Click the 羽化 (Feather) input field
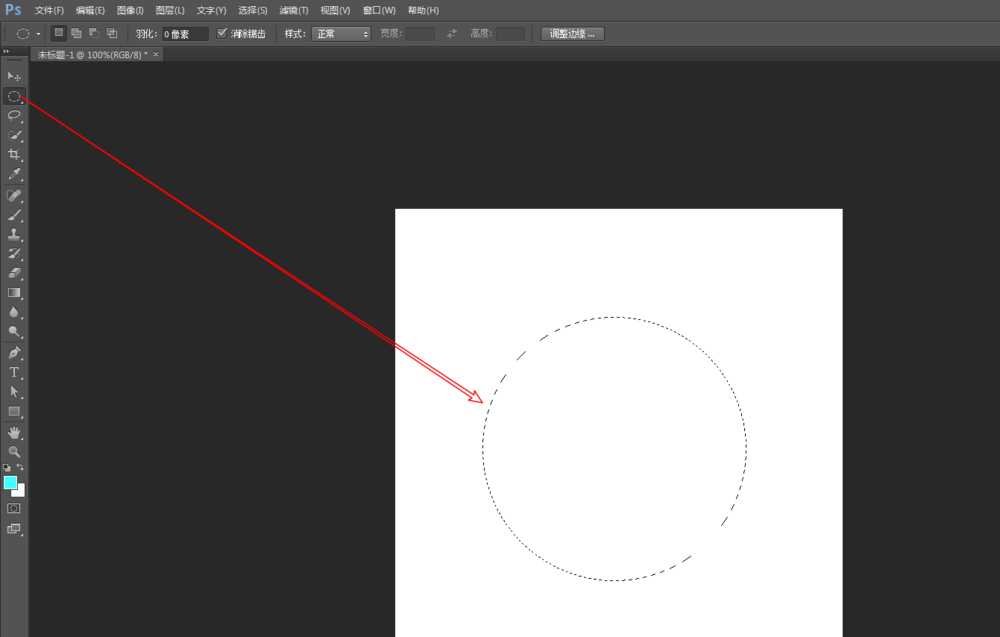This screenshot has width=1000, height=637. click(185, 33)
